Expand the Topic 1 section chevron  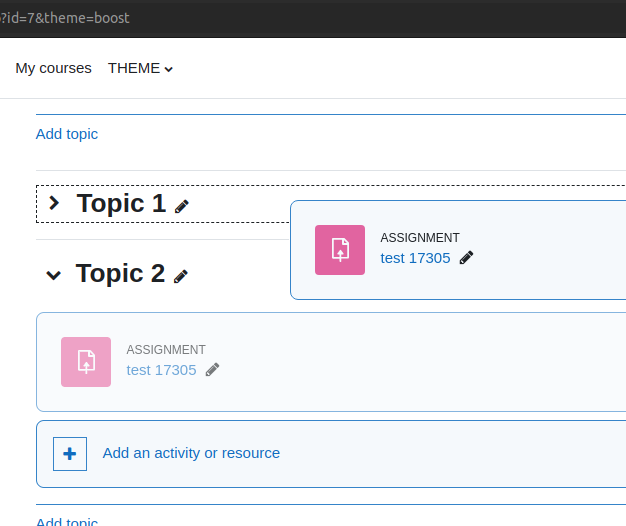click(x=54, y=203)
